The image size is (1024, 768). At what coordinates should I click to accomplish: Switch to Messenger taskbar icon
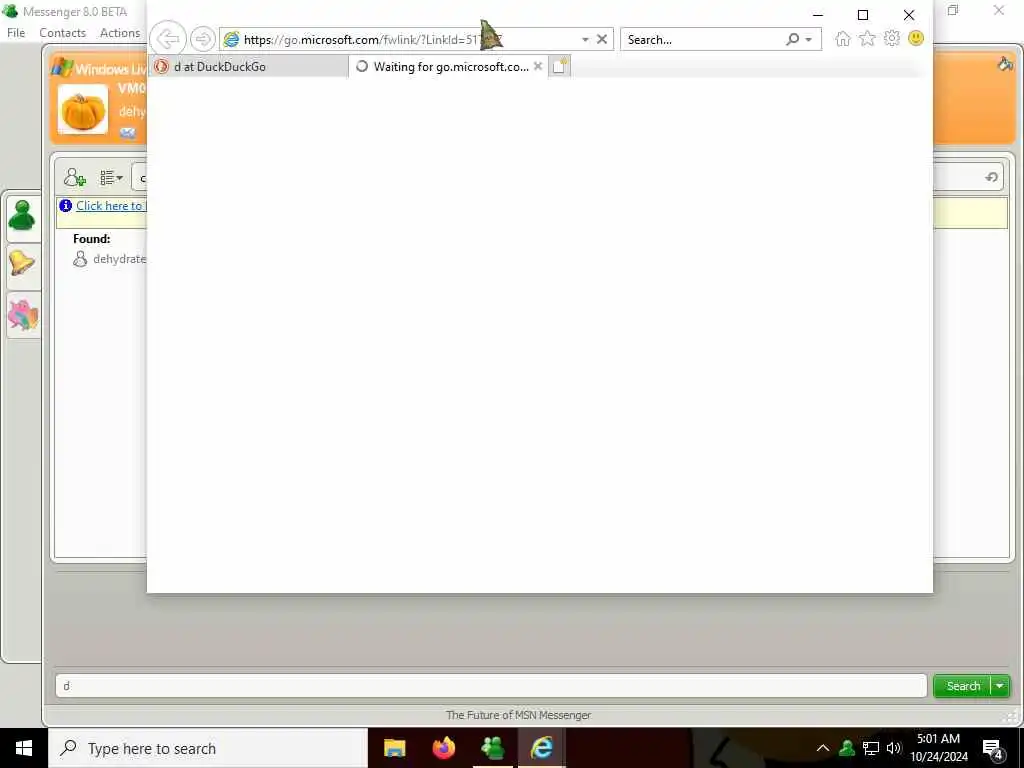(492, 748)
